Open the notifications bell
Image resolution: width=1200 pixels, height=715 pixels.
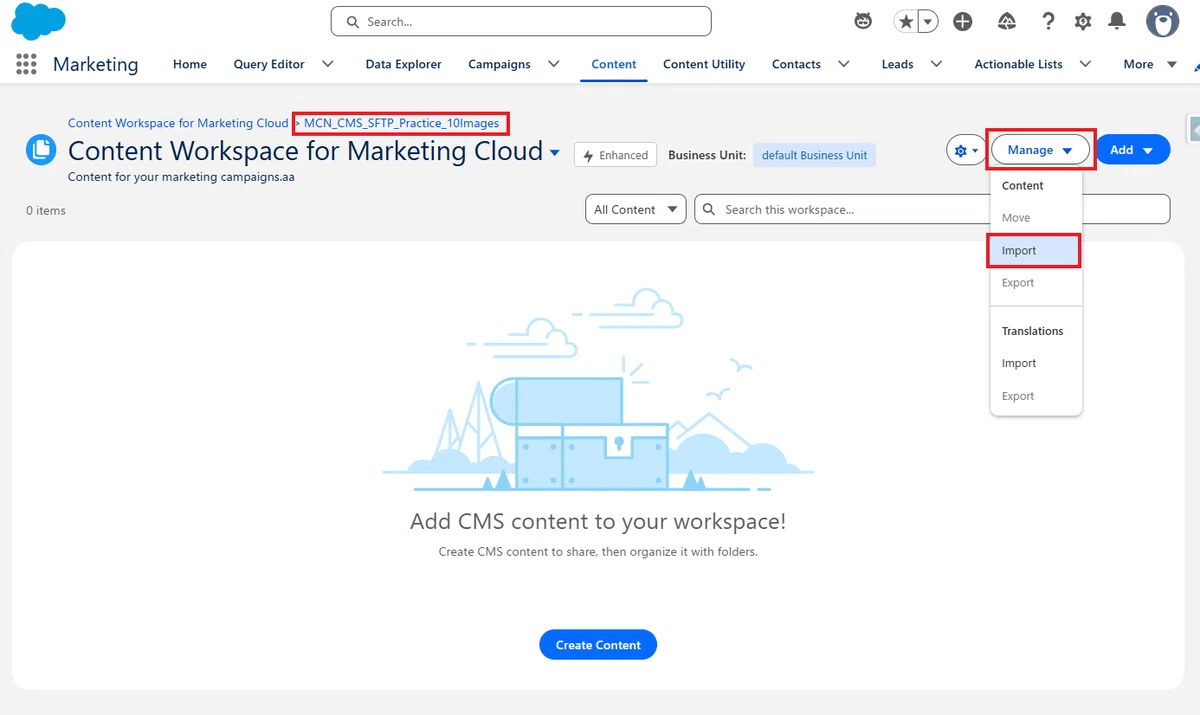point(1118,21)
